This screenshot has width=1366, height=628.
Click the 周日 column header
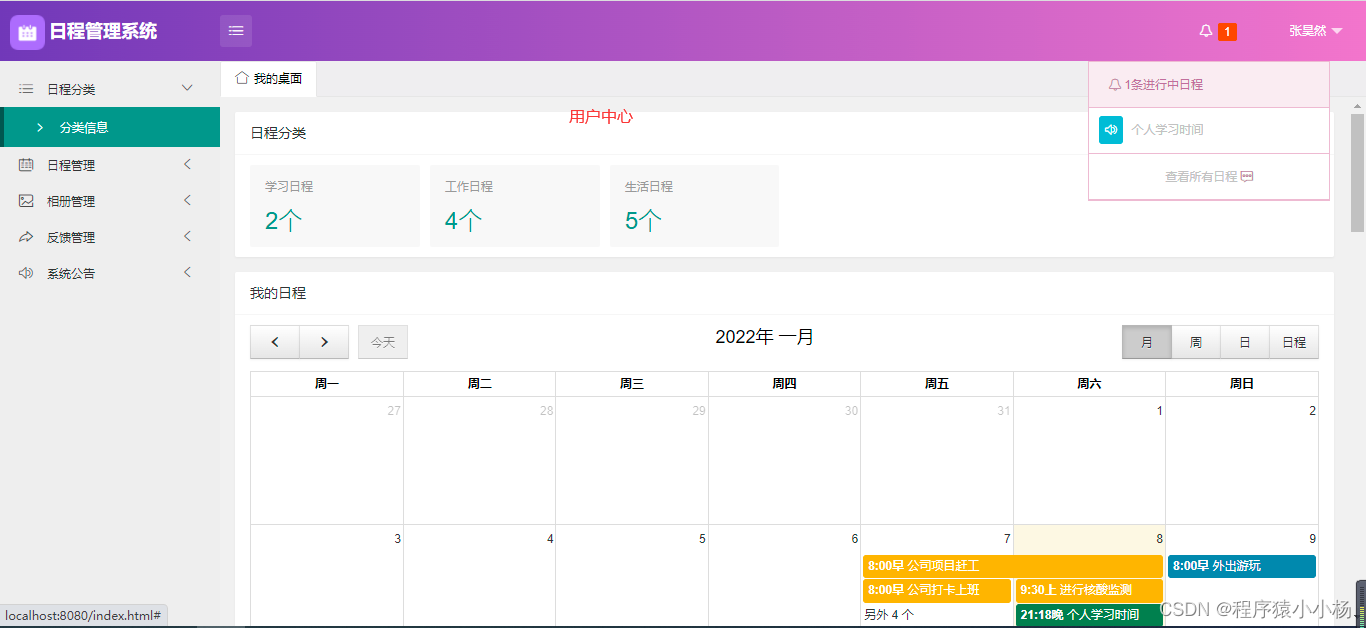point(1242,384)
